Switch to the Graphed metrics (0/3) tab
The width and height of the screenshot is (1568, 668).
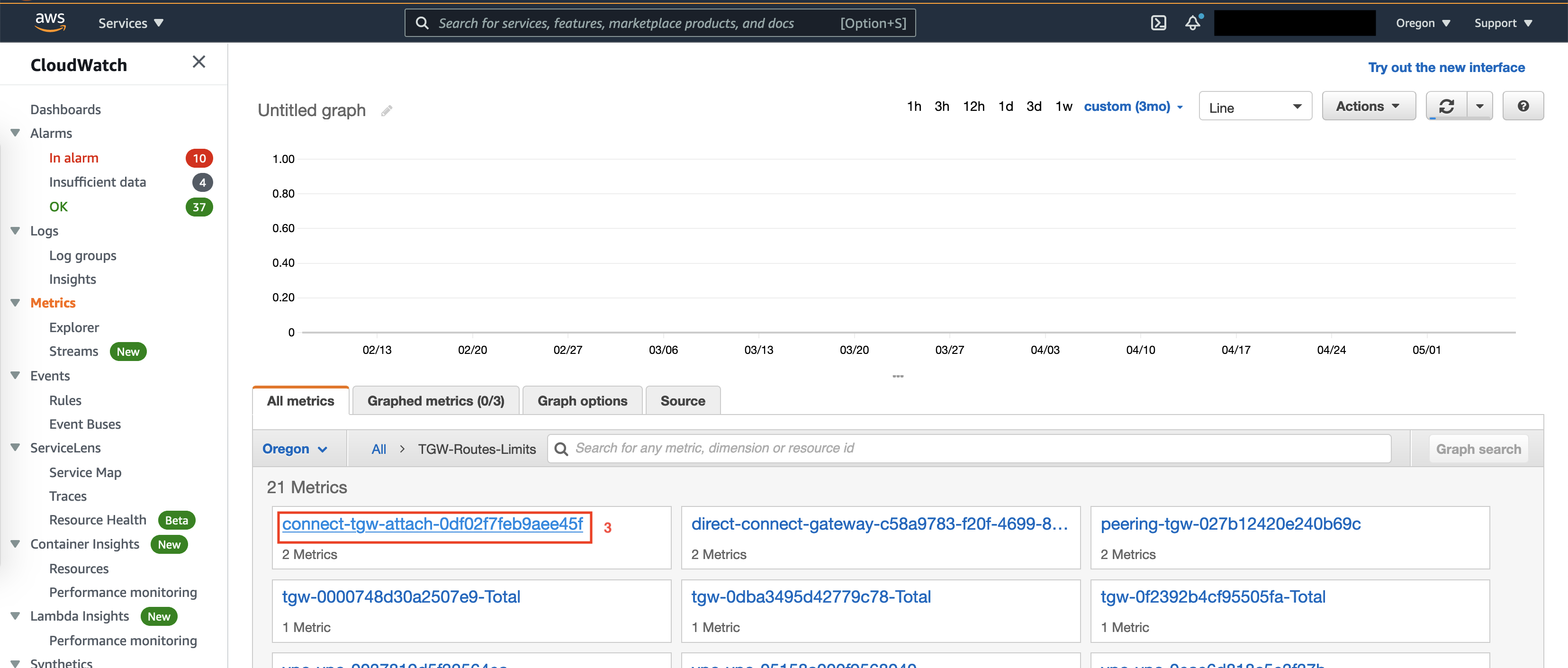[x=435, y=401]
